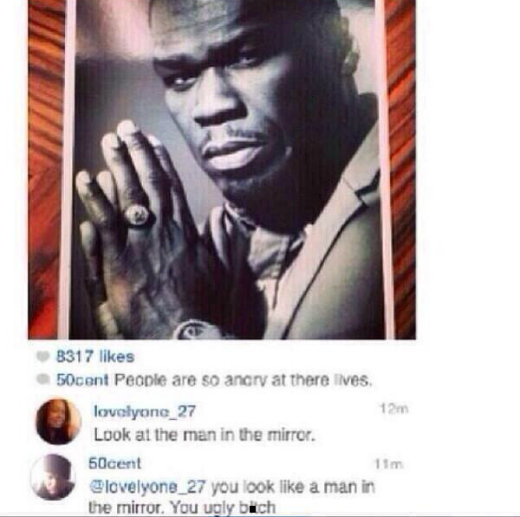Click the comment bubble icon beside caption
Viewport: 520px width, 517px height.
tap(42, 379)
